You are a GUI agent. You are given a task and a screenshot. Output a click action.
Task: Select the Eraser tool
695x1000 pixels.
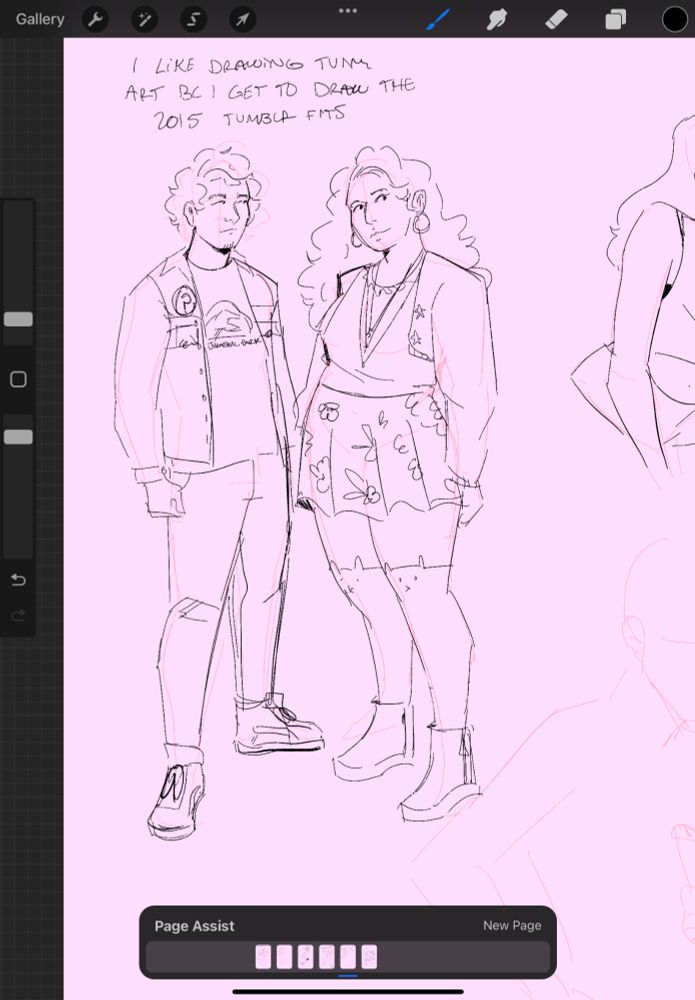(x=556, y=19)
